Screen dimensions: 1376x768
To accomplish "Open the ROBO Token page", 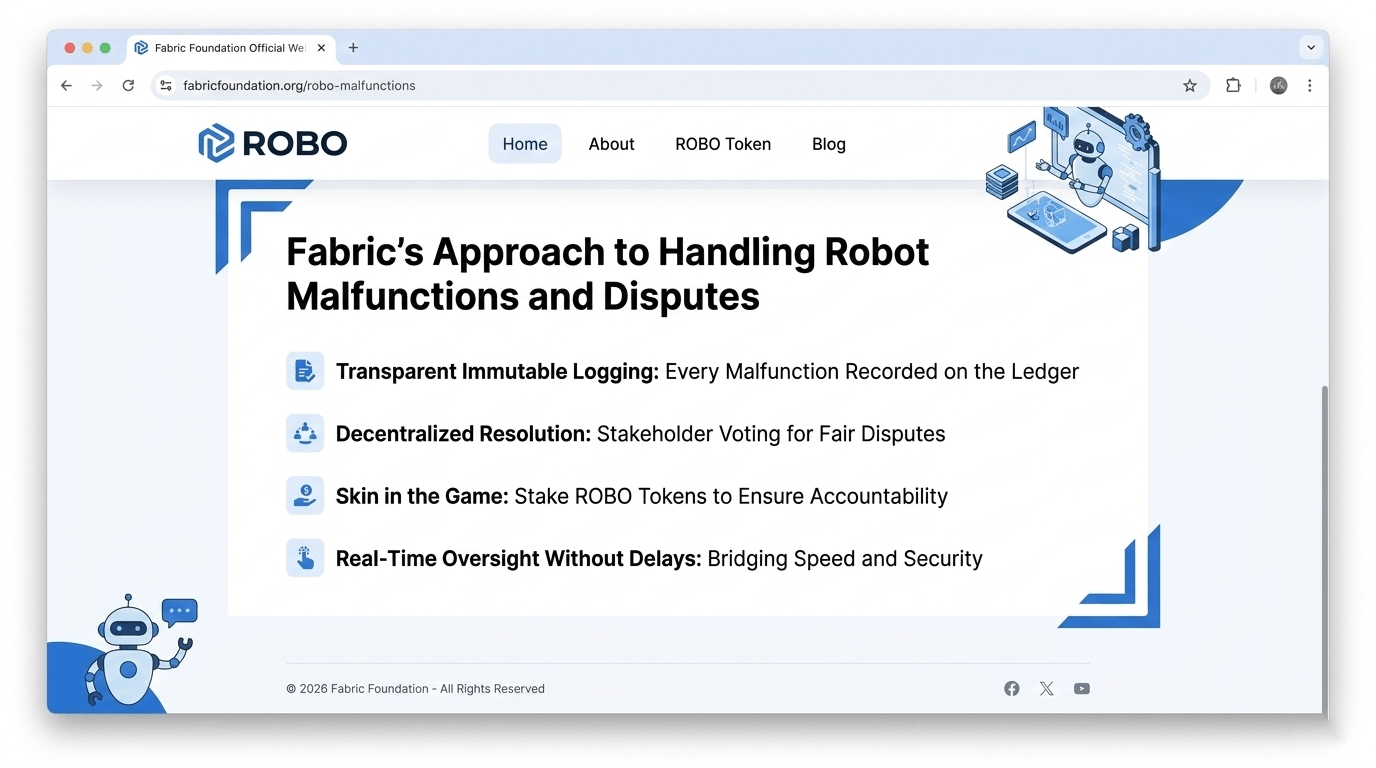I will point(723,144).
